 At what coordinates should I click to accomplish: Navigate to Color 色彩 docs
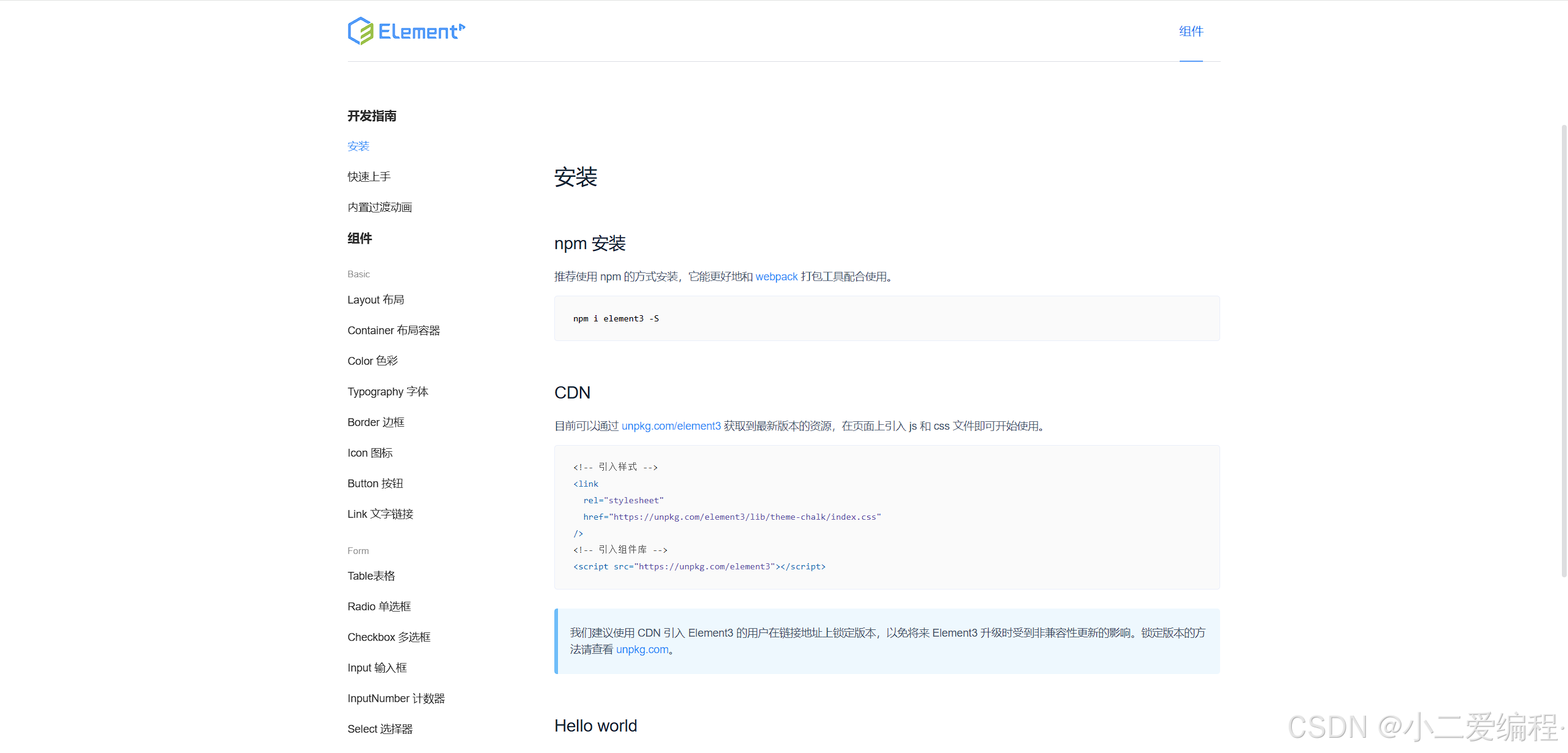(372, 361)
